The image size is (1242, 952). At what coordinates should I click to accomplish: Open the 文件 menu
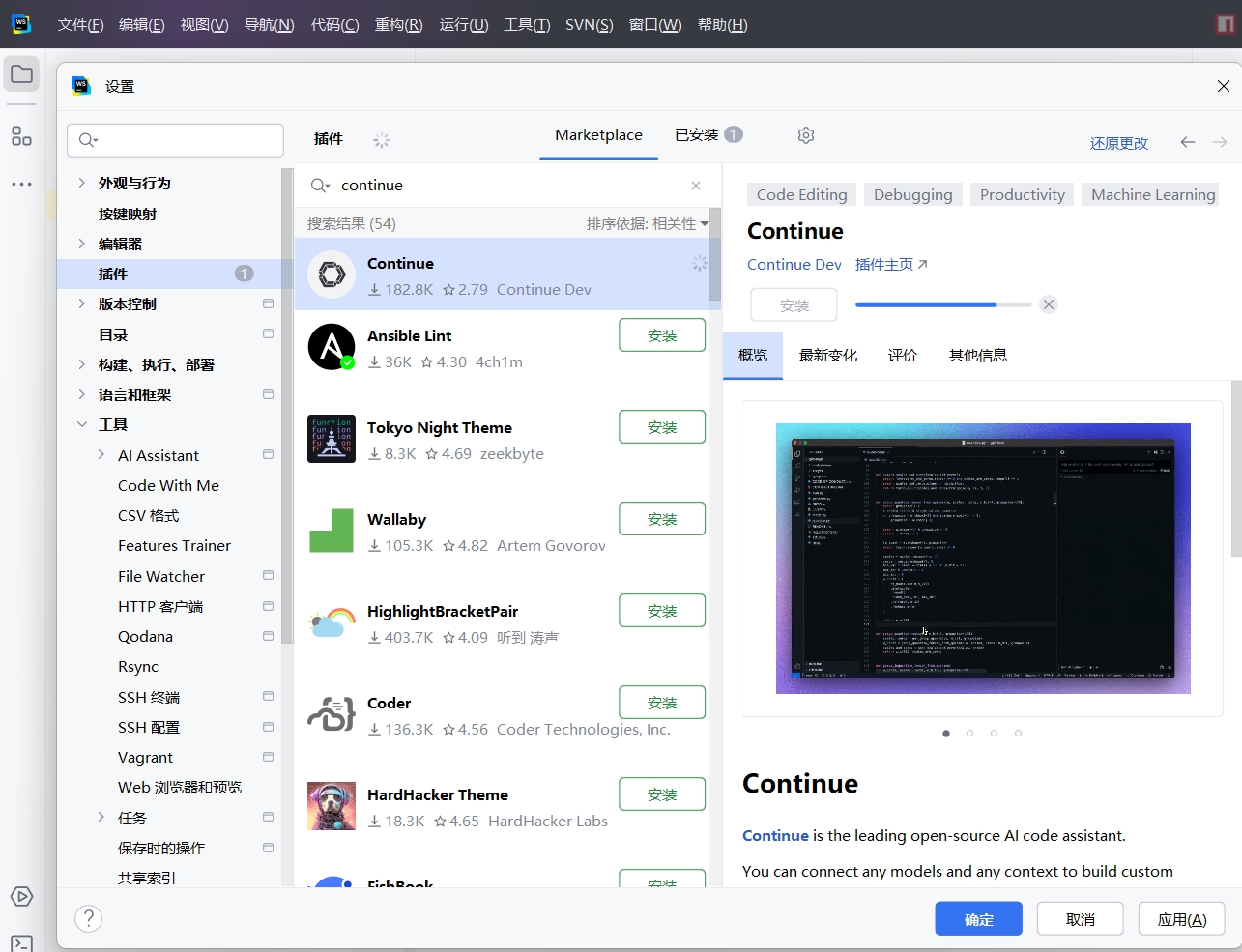(80, 25)
